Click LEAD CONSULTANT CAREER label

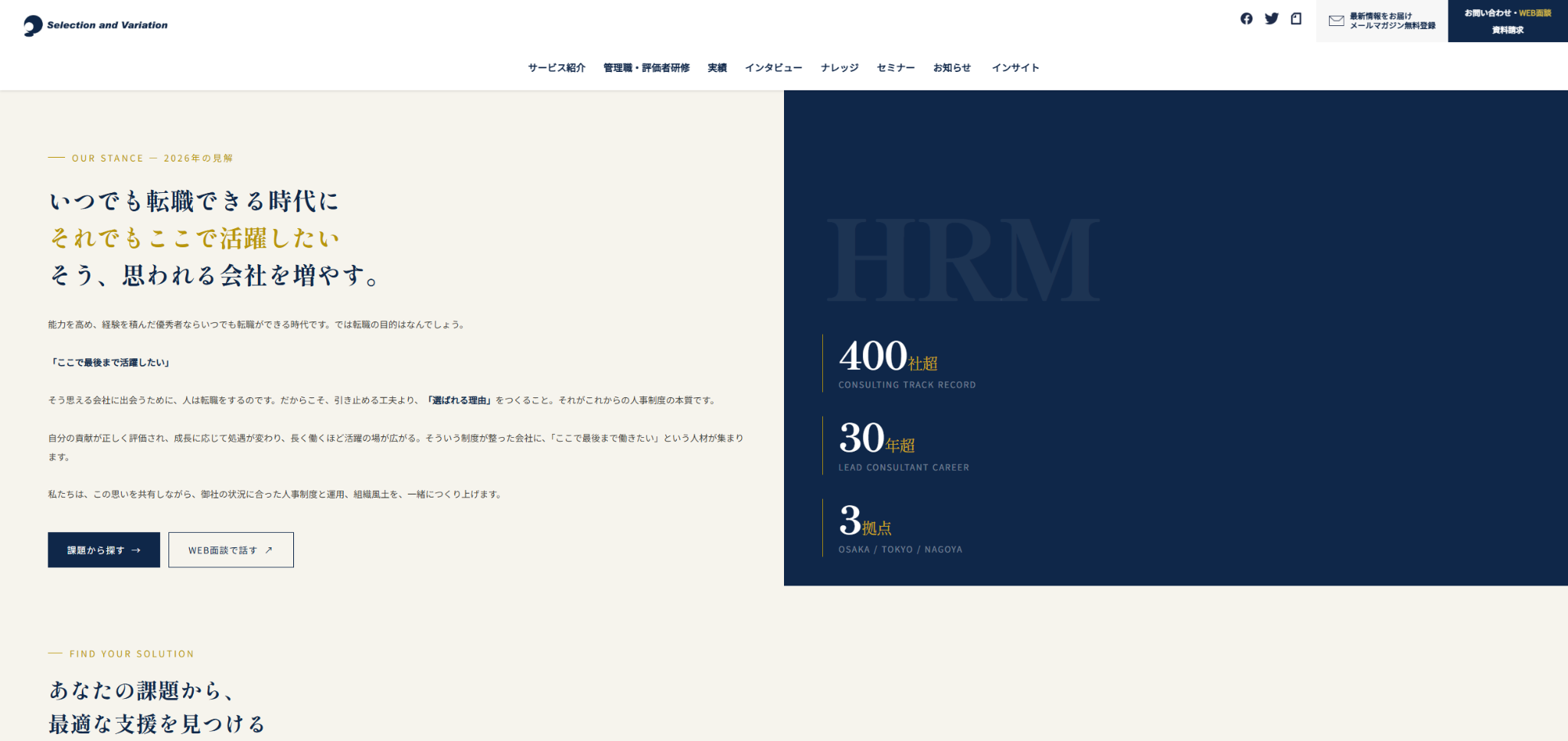pyautogui.click(x=903, y=468)
